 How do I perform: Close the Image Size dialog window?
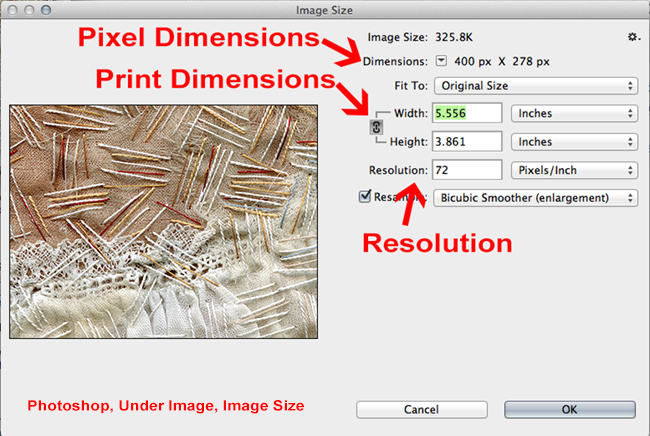pyautogui.click(x=12, y=10)
